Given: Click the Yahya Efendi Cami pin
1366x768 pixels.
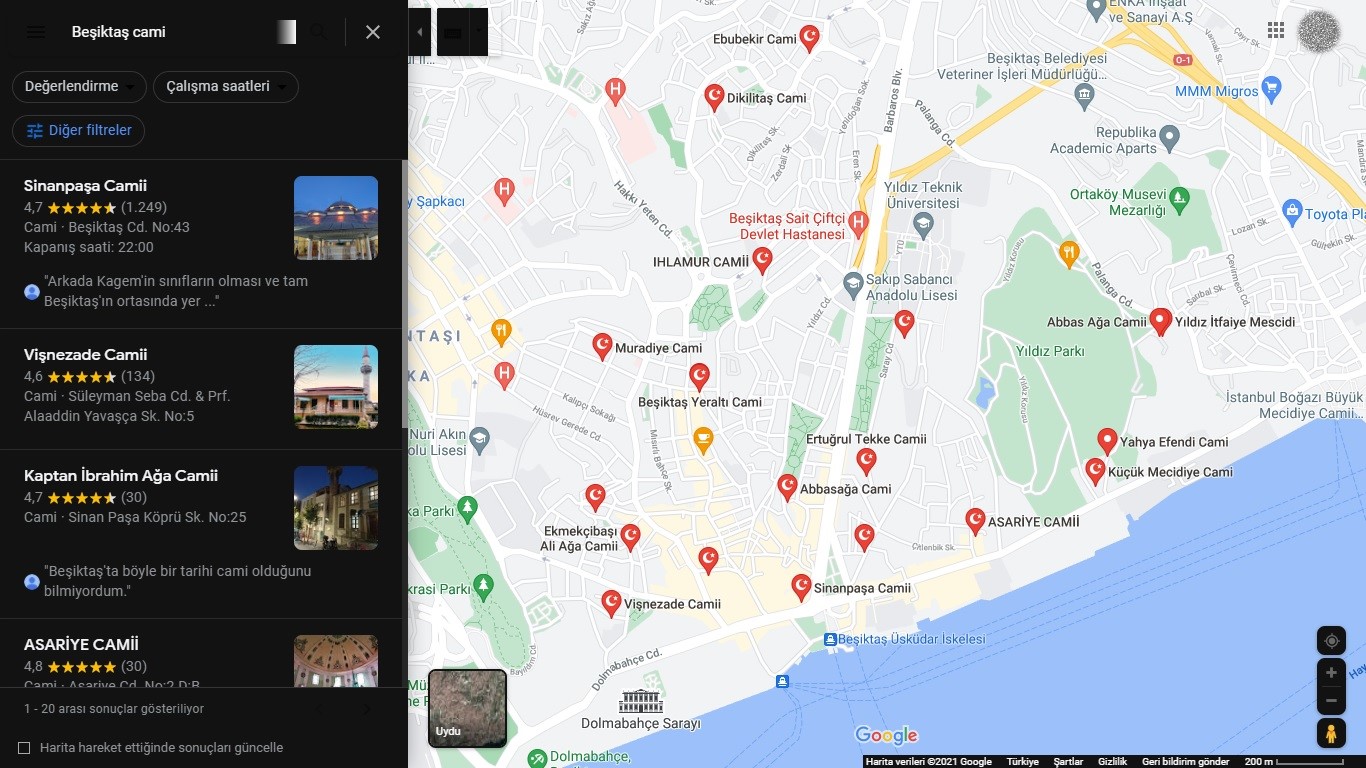Looking at the screenshot, I should point(1107,441).
